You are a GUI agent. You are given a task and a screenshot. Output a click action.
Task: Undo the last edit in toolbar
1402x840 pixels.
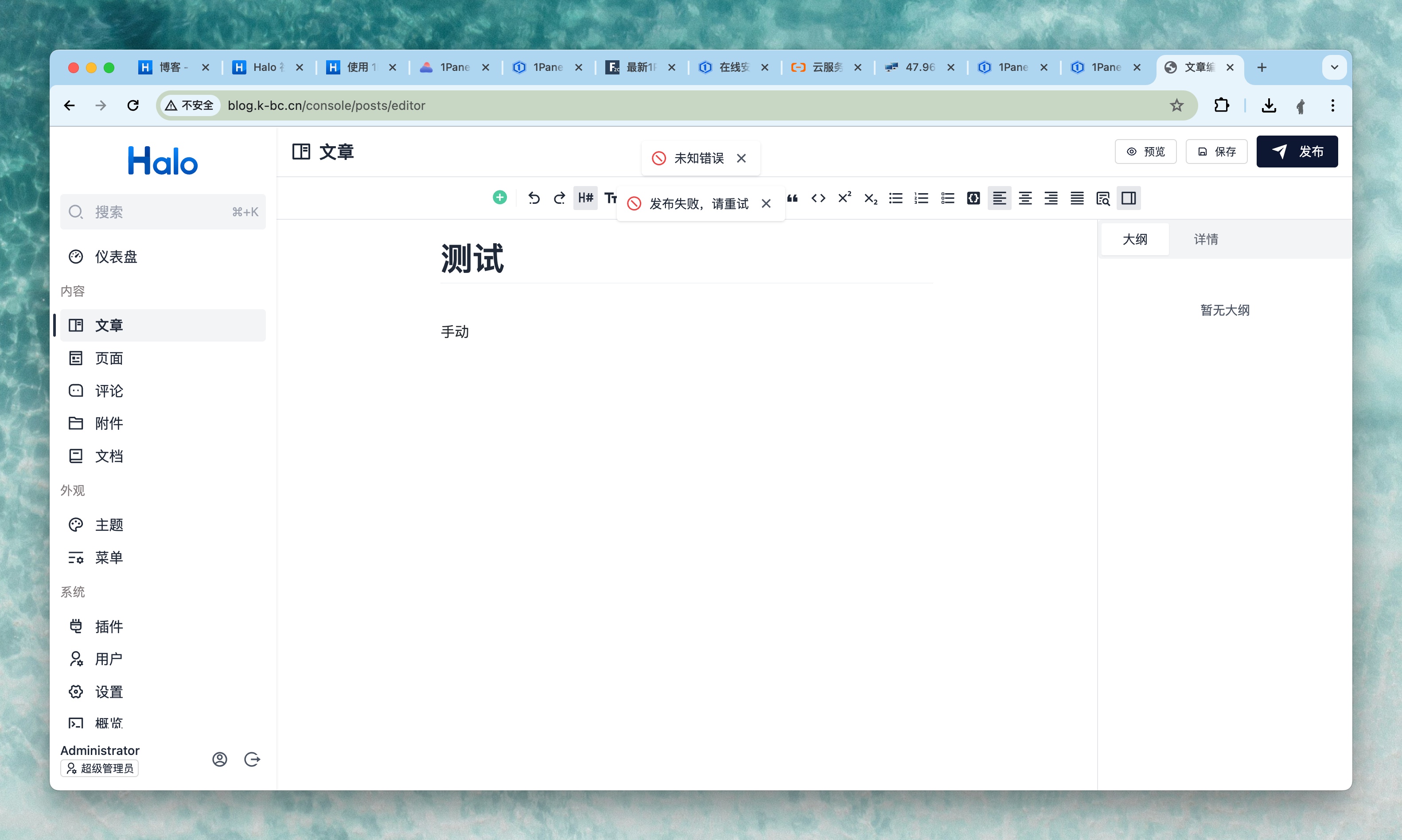pos(533,198)
